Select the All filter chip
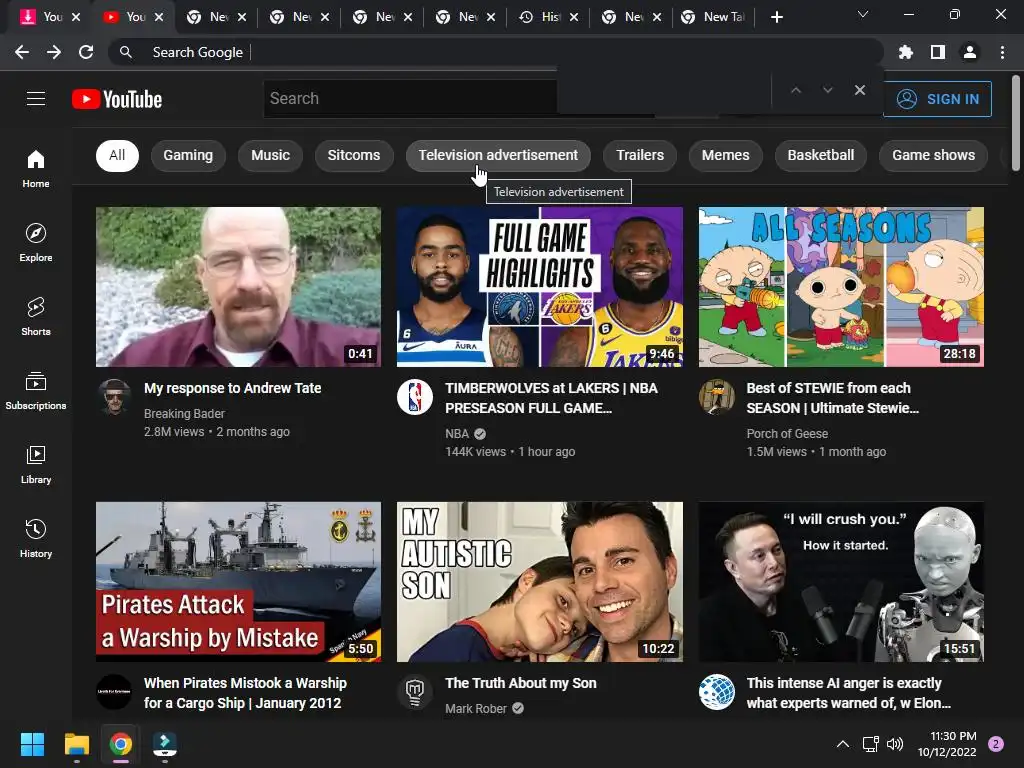Image resolution: width=1024 pixels, height=768 pixels. click(x=117, y=155)
